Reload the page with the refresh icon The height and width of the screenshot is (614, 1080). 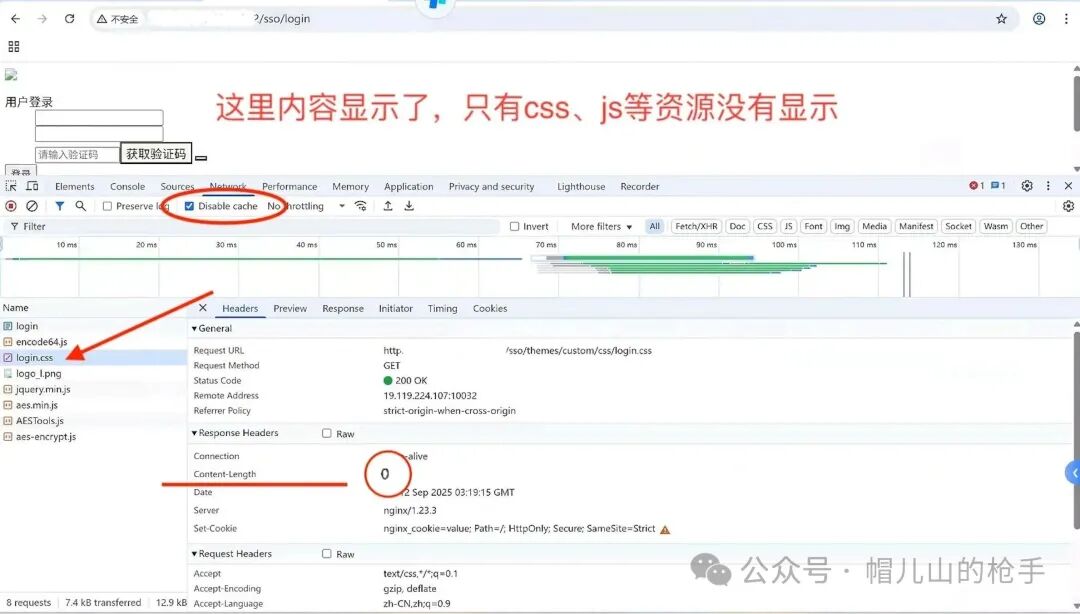point(70,19)
